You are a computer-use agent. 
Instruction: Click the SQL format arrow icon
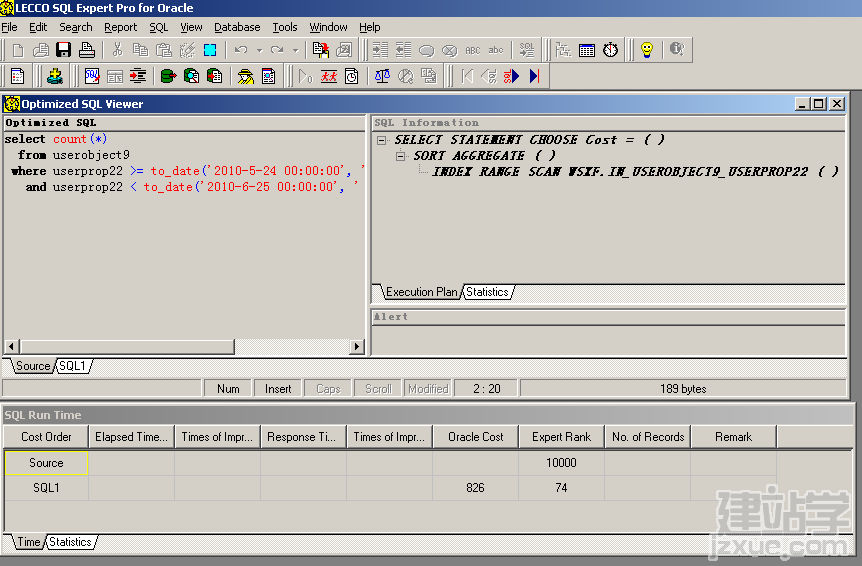527,51
